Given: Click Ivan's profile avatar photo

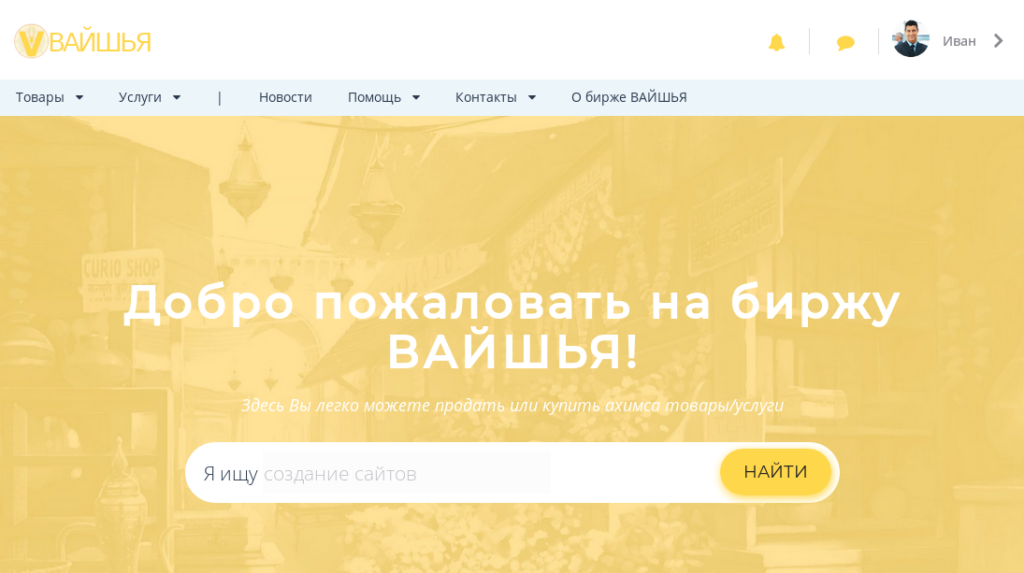Looking at the screenshot, I should pos(910,40).
